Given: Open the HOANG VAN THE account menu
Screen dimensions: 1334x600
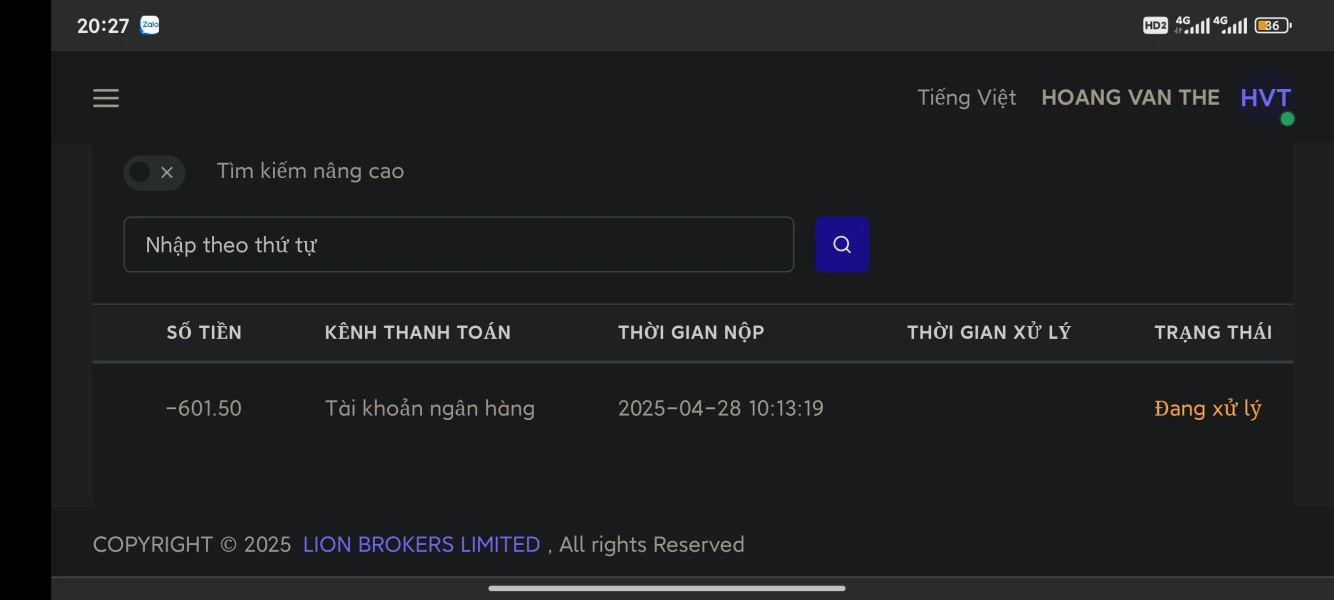Looking at the screenshot, I should [1130, 98].
